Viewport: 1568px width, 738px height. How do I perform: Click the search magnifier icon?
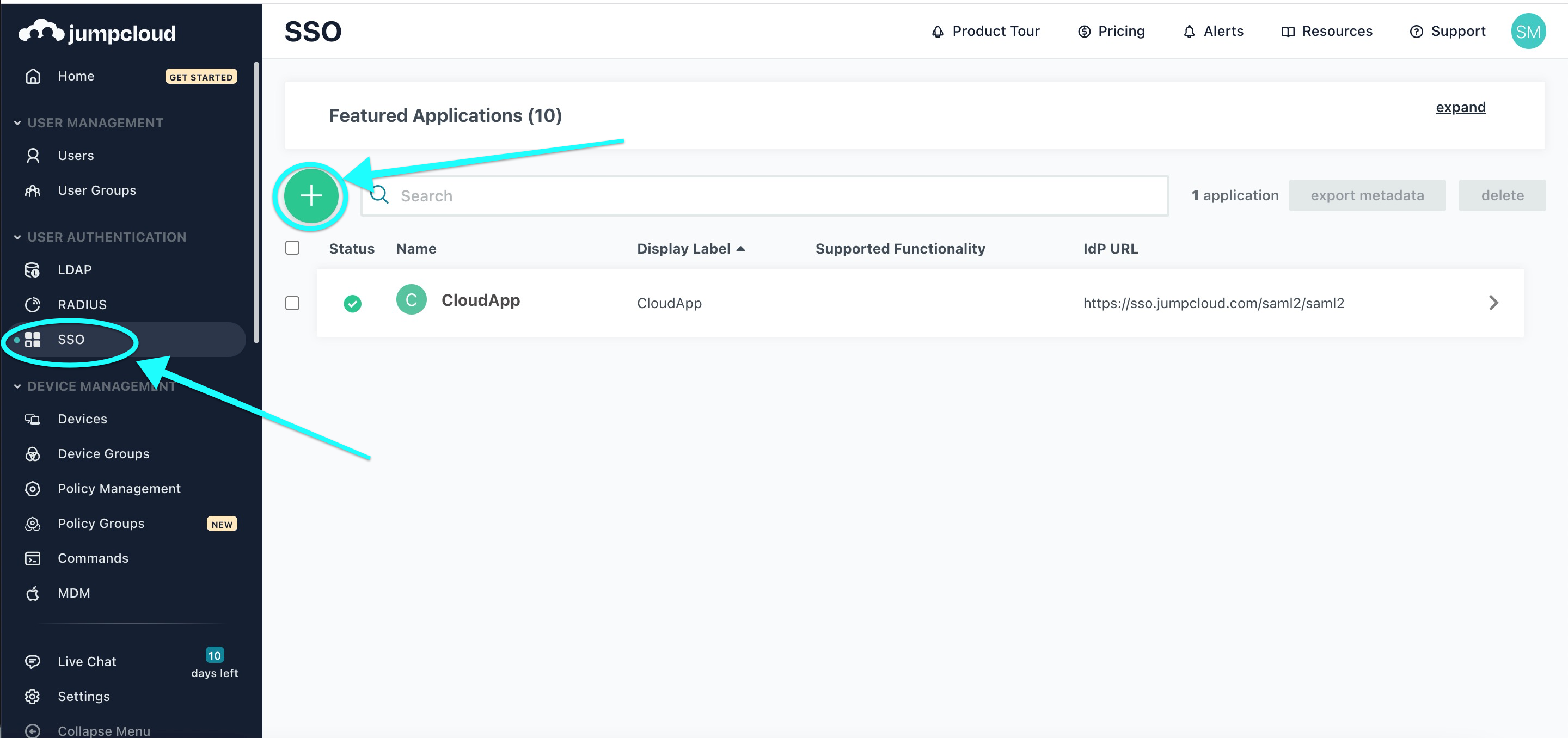pos(379,195)
